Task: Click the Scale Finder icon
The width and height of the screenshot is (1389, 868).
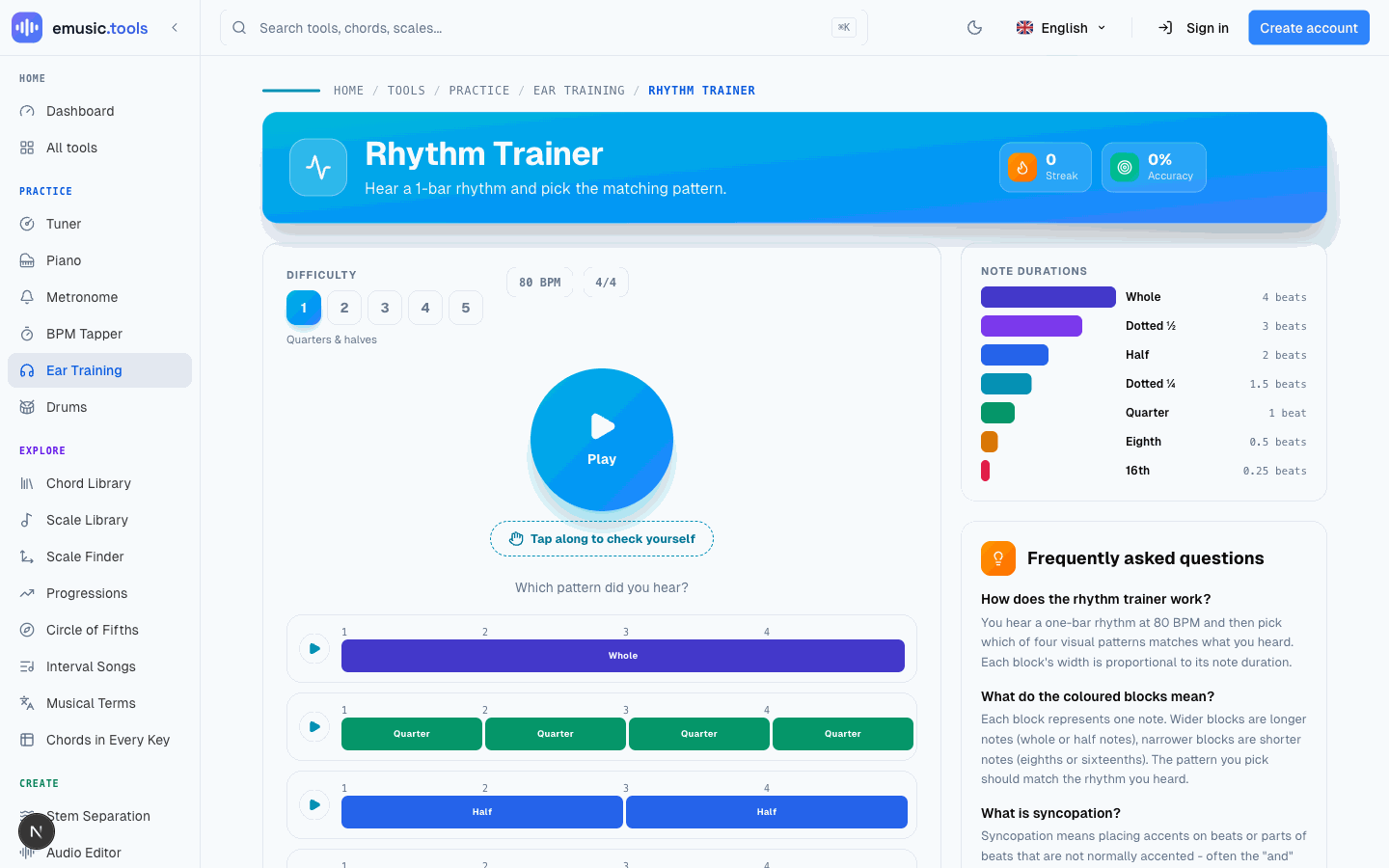Action: (x=27, y=556)
